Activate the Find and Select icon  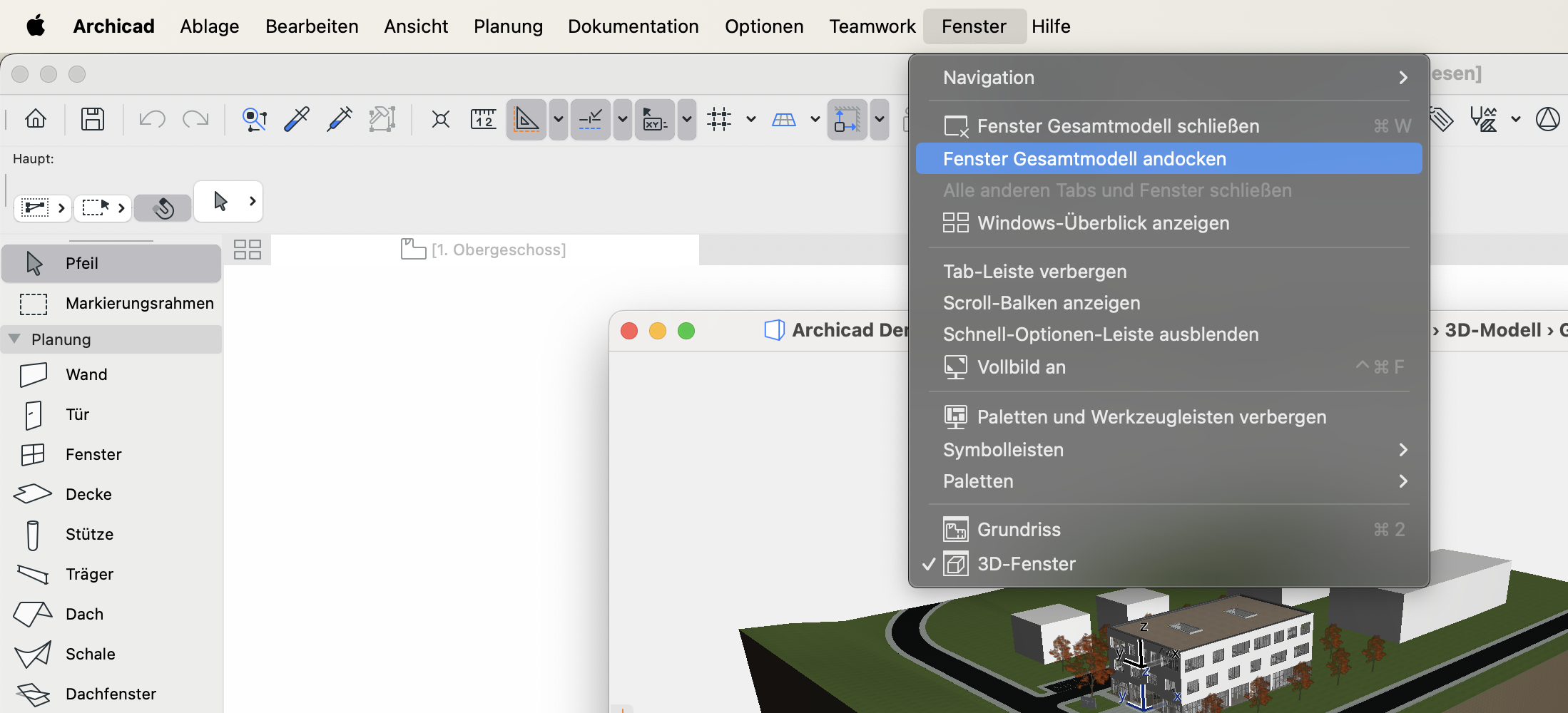pos(255,119)
